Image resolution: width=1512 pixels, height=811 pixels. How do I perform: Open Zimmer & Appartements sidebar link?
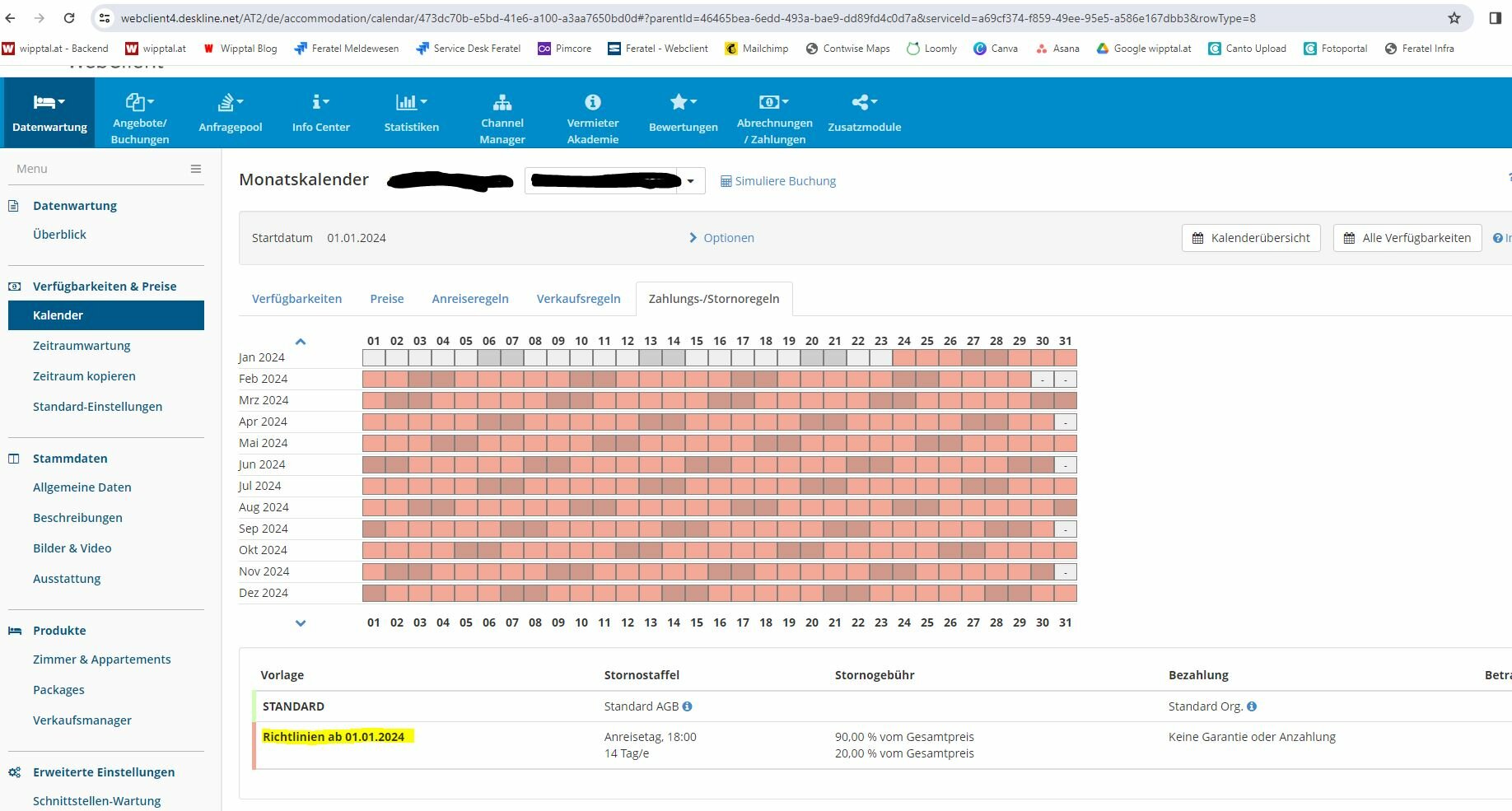tap(102, 660)
